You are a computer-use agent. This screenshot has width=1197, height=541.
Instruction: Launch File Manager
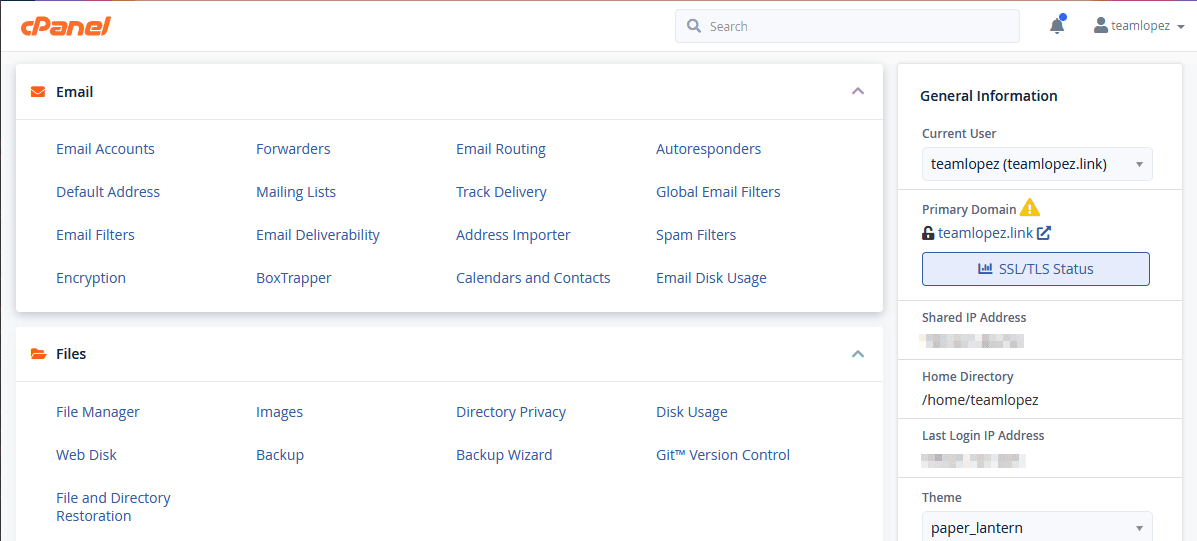(x=98, y=412)
